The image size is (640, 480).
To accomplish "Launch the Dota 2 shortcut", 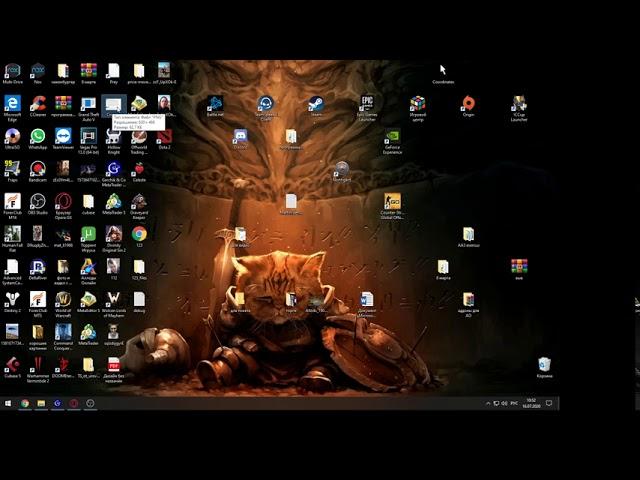I will pyautogui.click(x=164, y=137).
